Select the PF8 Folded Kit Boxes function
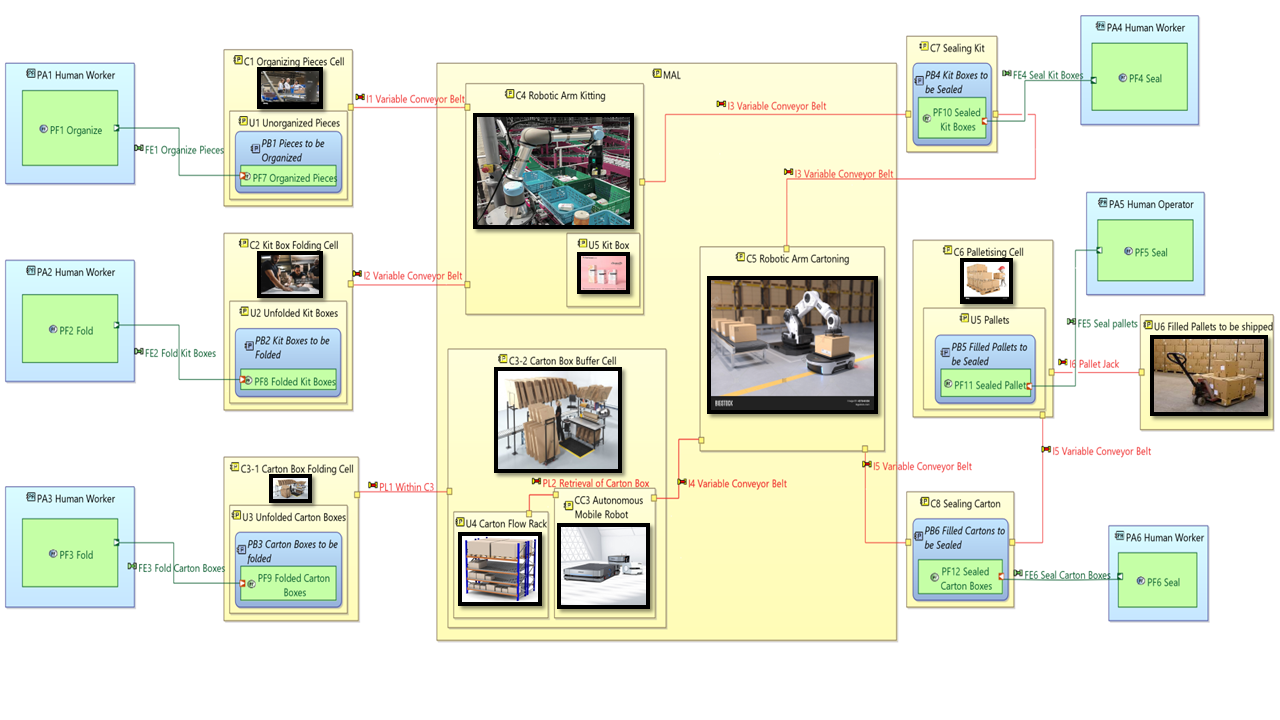Image resolution: width=1280 pixels, height=720 pixels. pos(288,381)
